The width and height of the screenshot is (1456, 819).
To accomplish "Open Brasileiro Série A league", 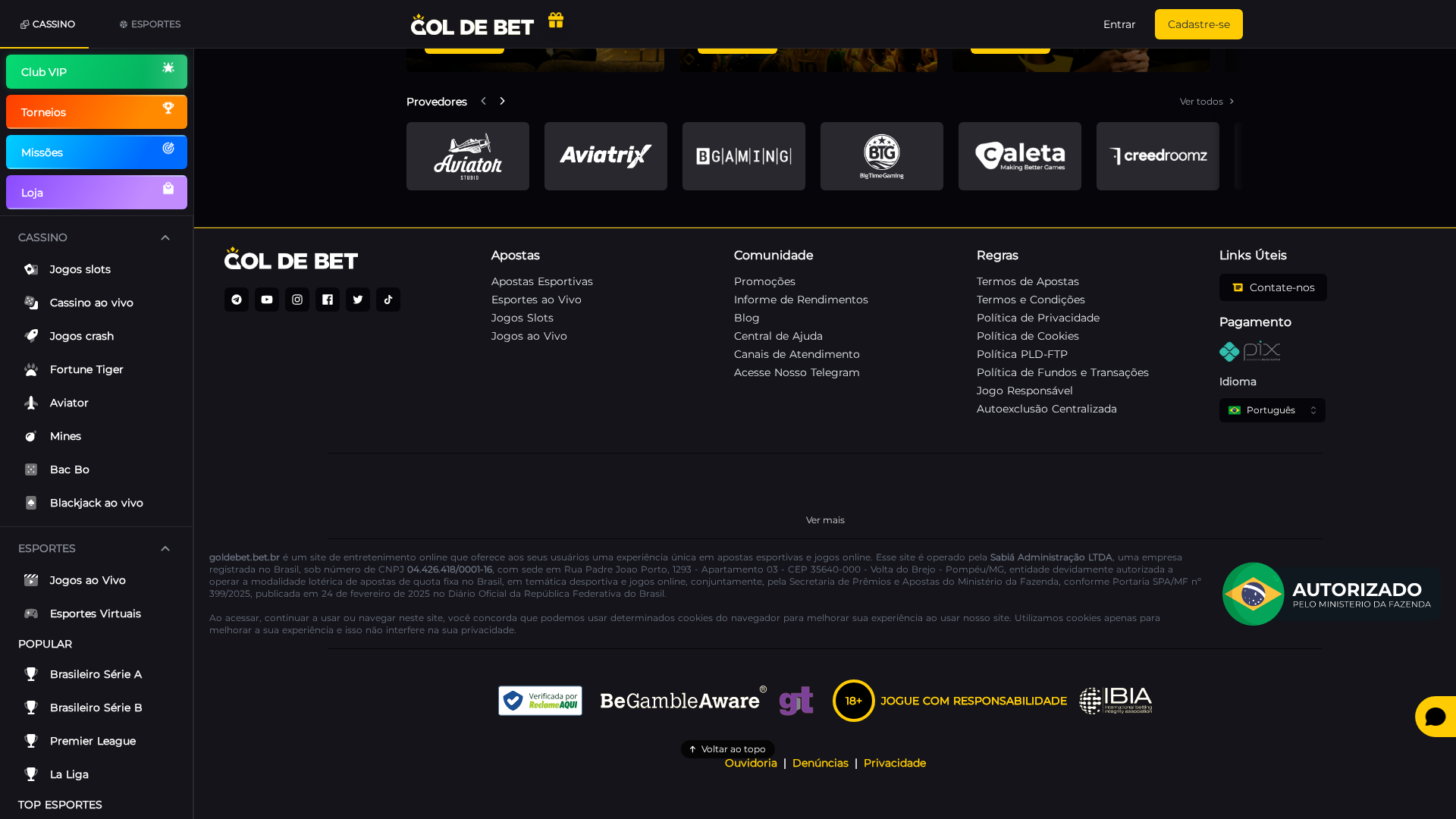I will pyautogui.click(x=96, y=674).
